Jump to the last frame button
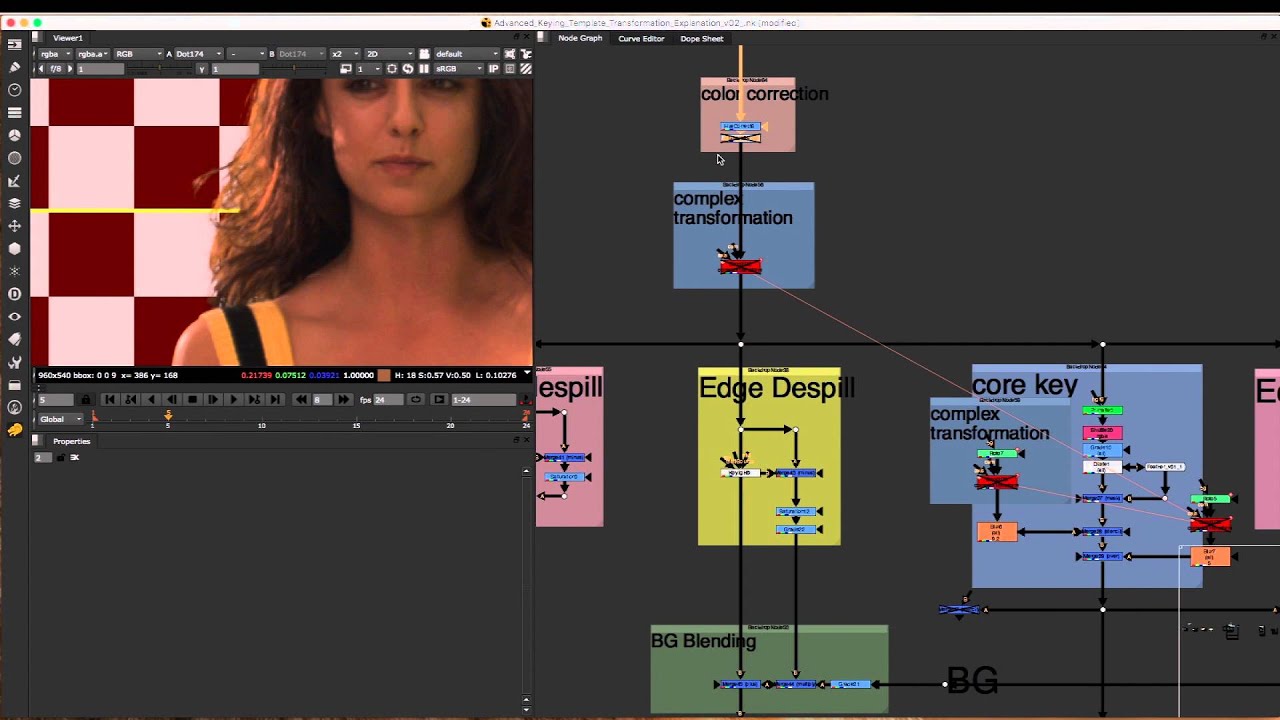The height and width of the screenshot is (720, 1280). [274, 400]
